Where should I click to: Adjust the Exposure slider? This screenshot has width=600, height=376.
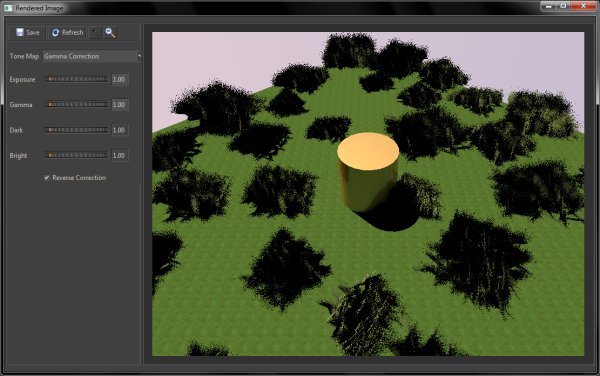76,79
